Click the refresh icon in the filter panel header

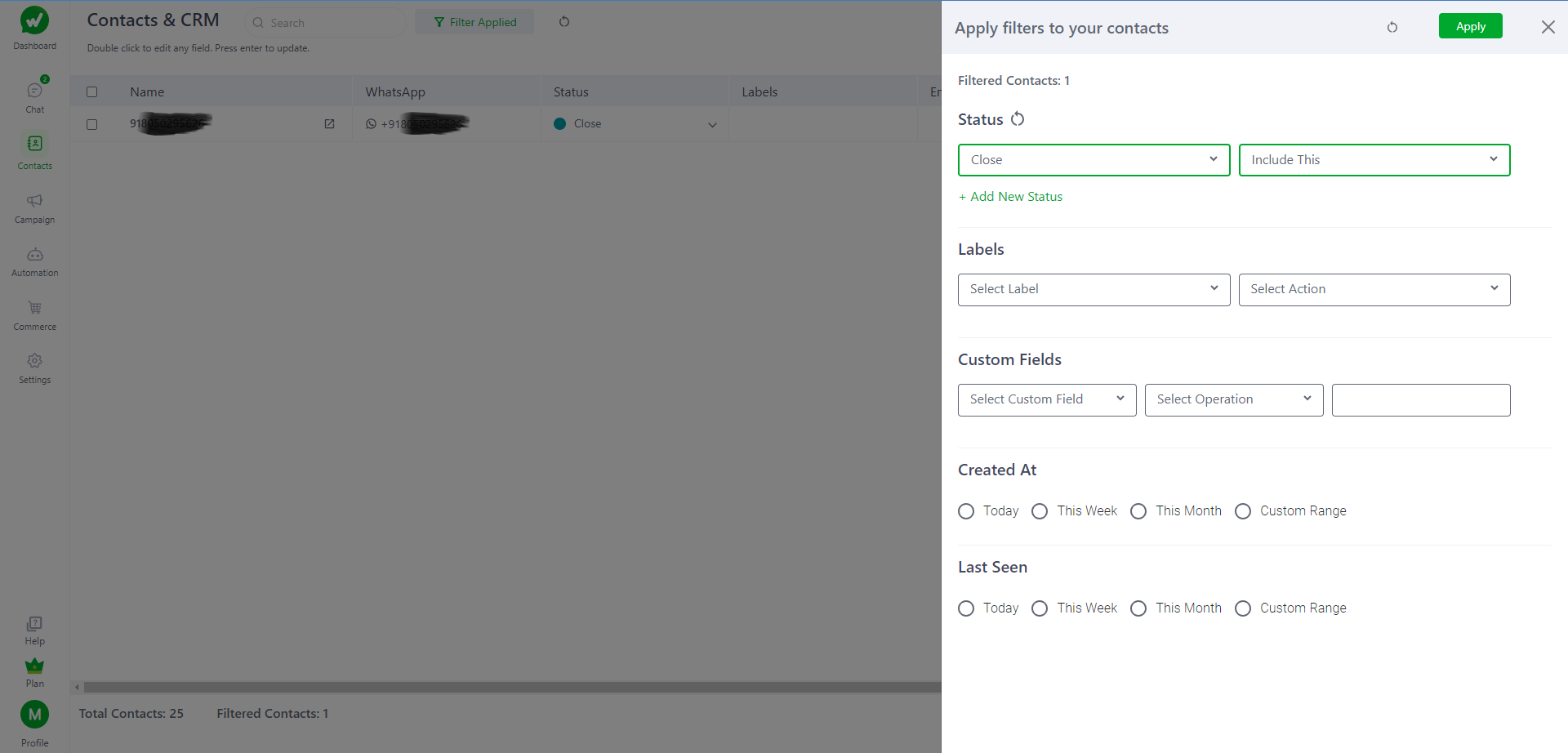pos(1392,27)
